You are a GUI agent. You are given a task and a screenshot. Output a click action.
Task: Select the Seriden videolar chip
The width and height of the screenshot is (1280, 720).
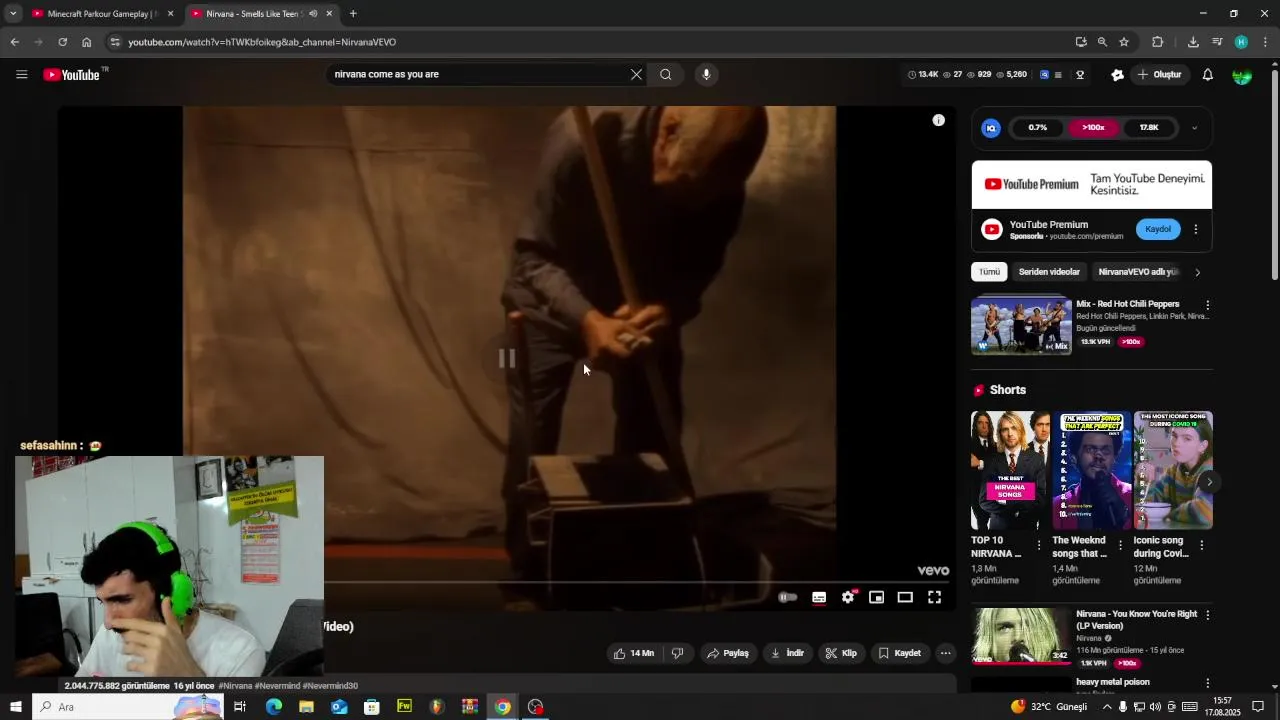tap(1049, 272)
